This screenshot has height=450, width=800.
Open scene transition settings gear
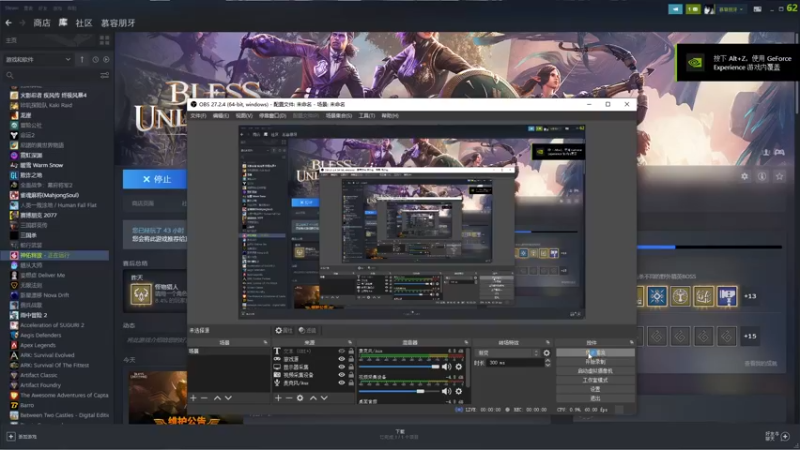click(546, 353)
